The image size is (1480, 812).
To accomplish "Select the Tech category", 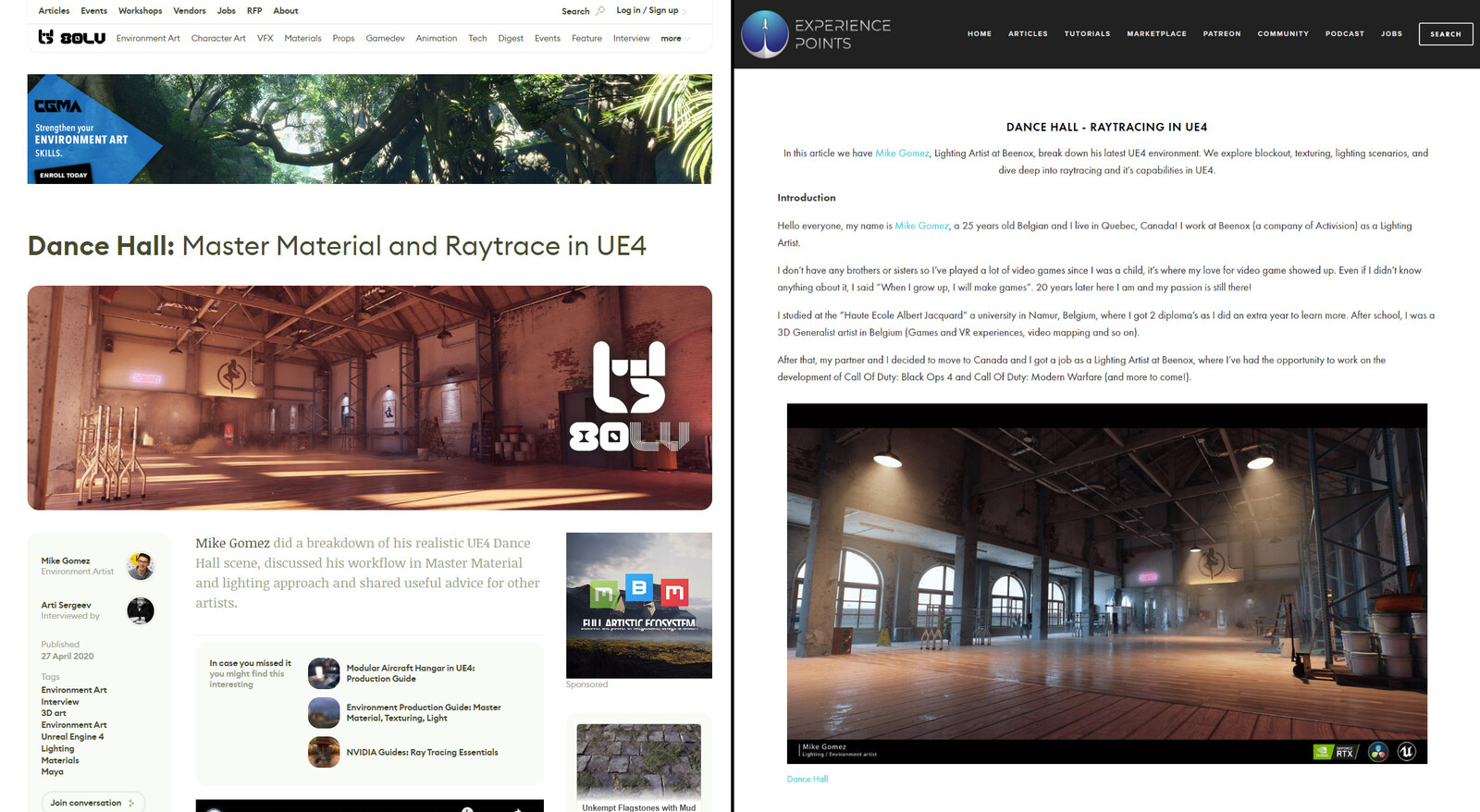I will [477, 39].
